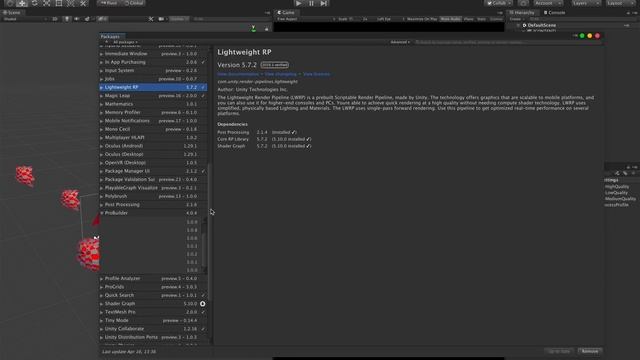640x360 pixels.
Task: Select the Unity Collaborate package
Action: point(153,329)
